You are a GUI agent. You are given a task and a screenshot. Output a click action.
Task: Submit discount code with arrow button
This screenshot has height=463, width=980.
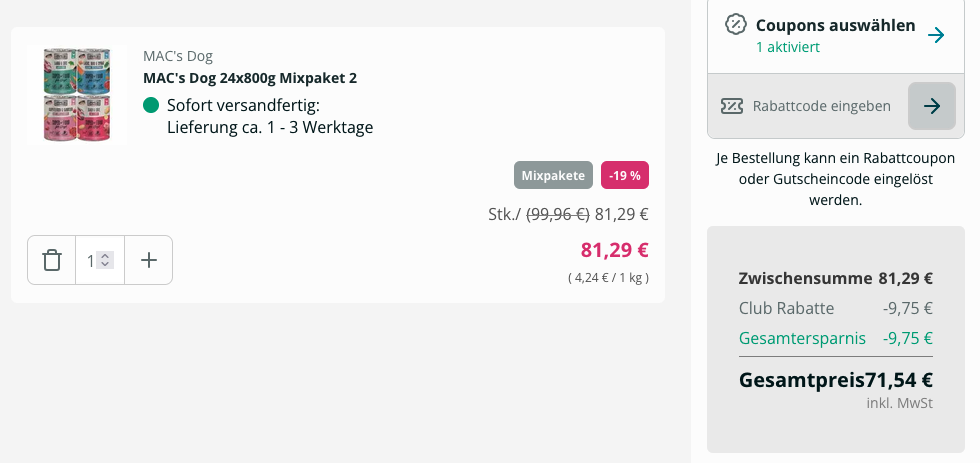932,106
